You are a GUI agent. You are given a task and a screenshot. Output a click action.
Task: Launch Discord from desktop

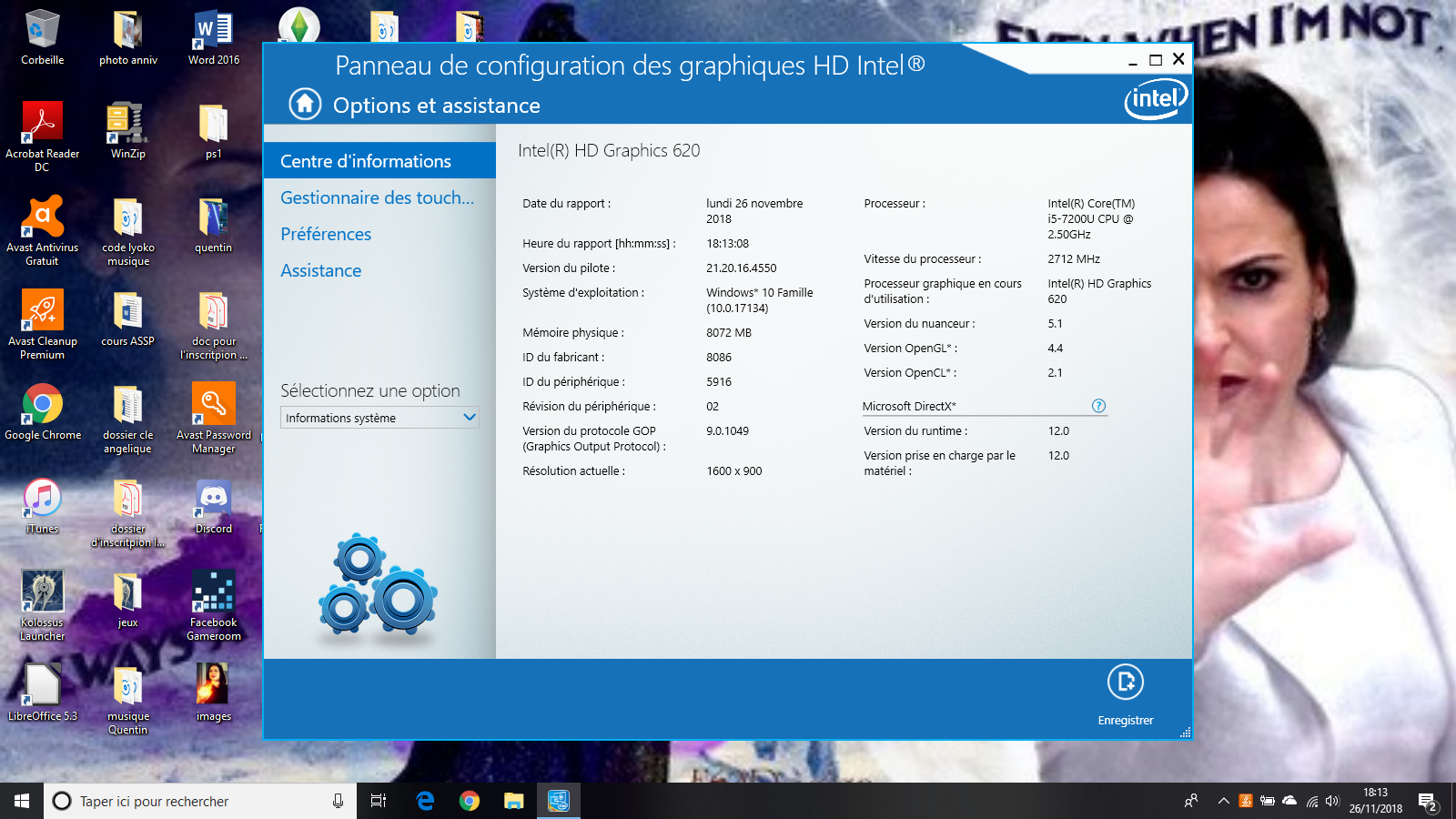pos(214,507)
